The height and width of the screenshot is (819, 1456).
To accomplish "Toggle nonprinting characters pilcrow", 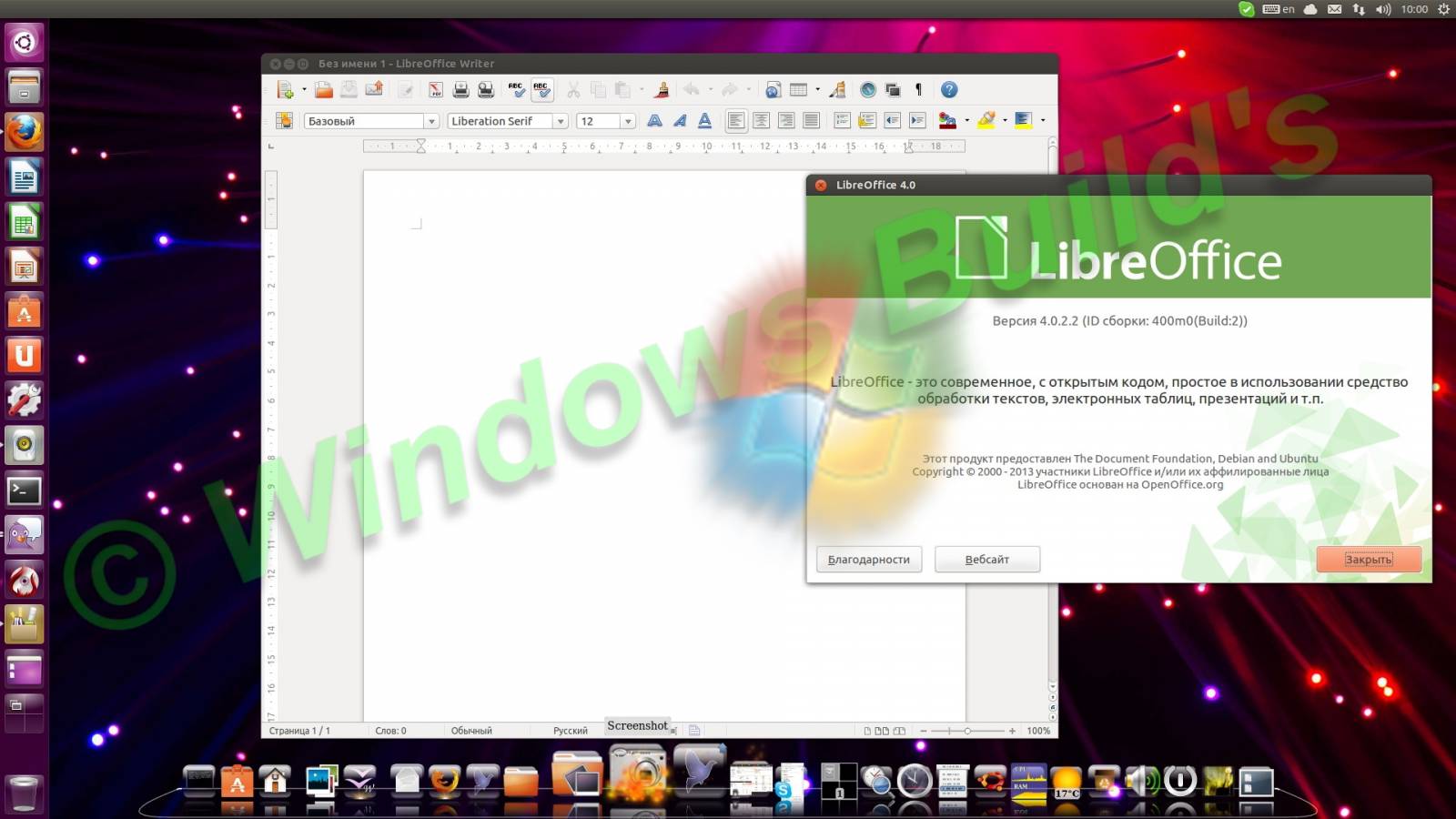I will coord(918,90).
